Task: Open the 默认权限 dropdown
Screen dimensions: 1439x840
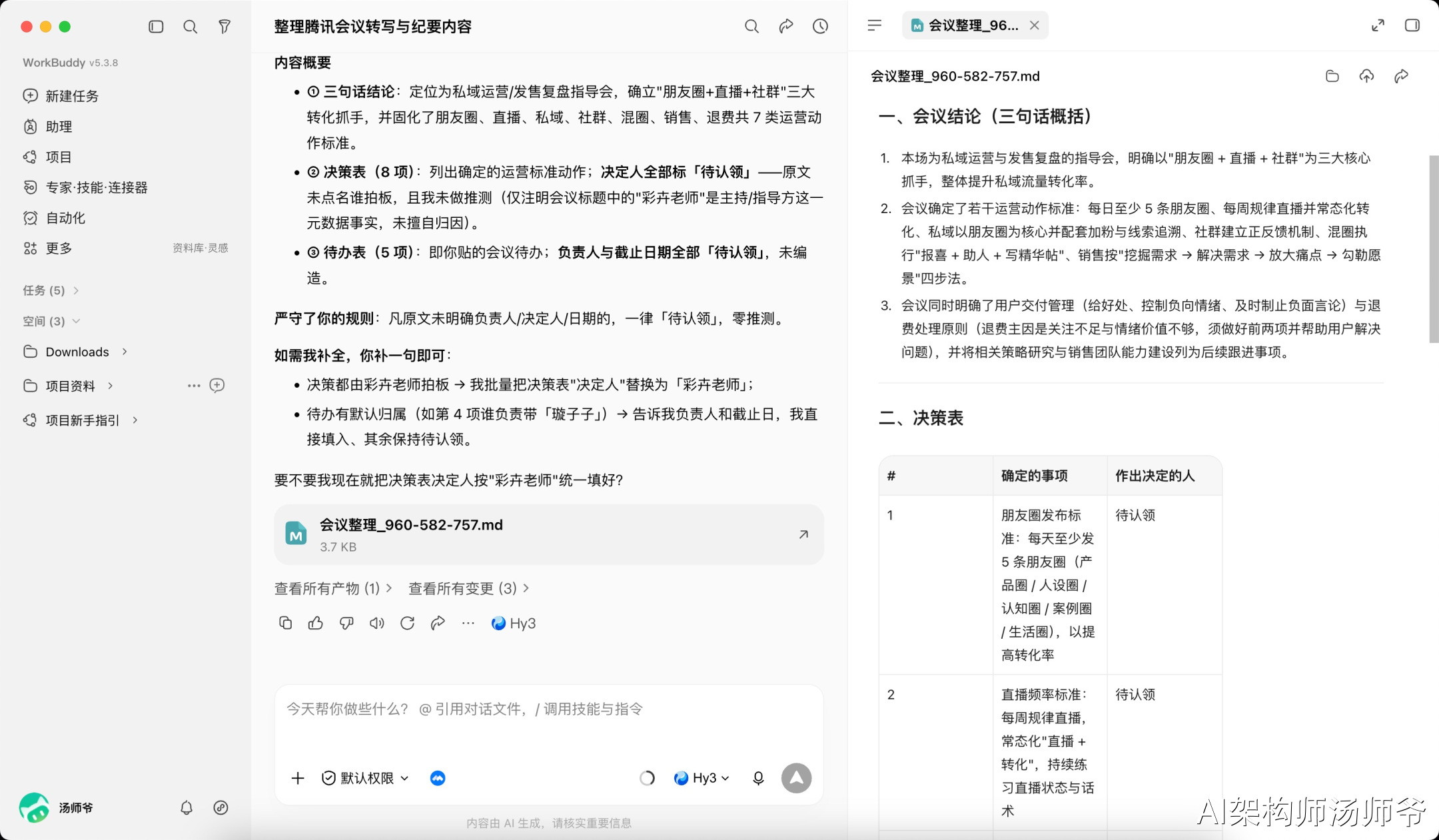Action: pyautogui.click(x=365, y=778)
